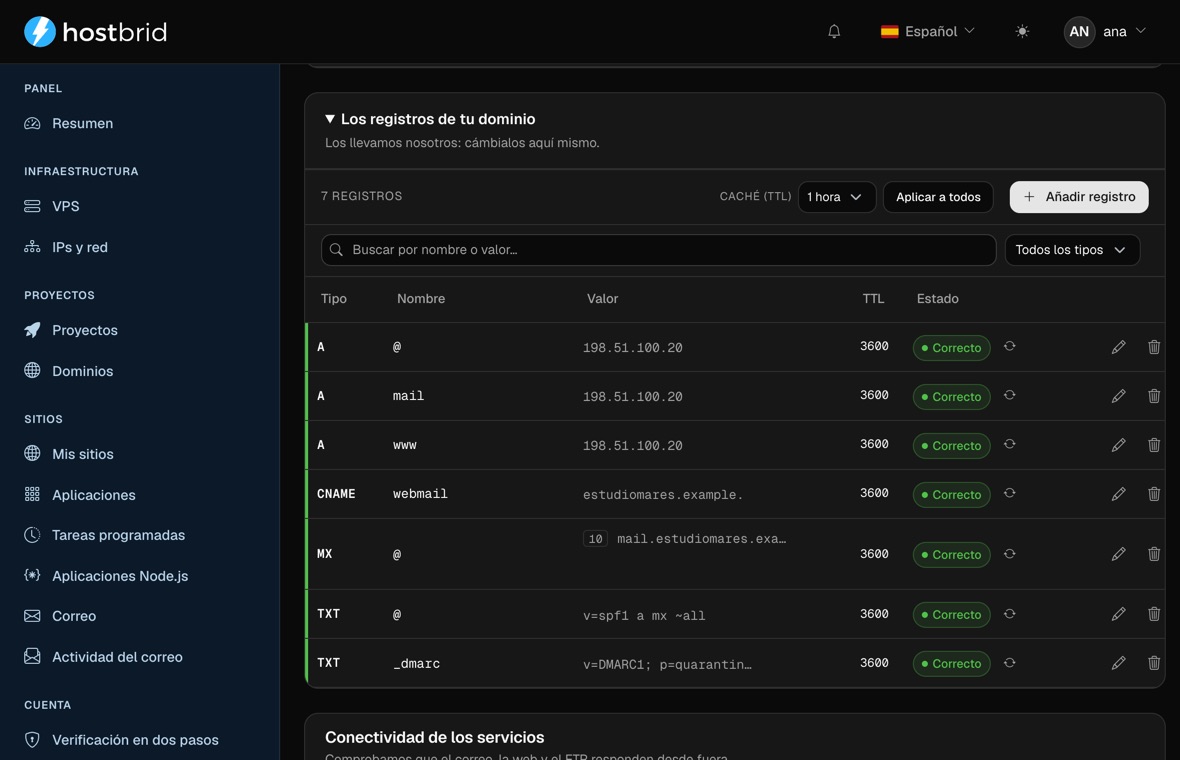Image resolution: width=1180 pixels, height=760 pixels.
Task: Select value estudiomares.example.
Action: pyautogui.click(x=663, y=494)
